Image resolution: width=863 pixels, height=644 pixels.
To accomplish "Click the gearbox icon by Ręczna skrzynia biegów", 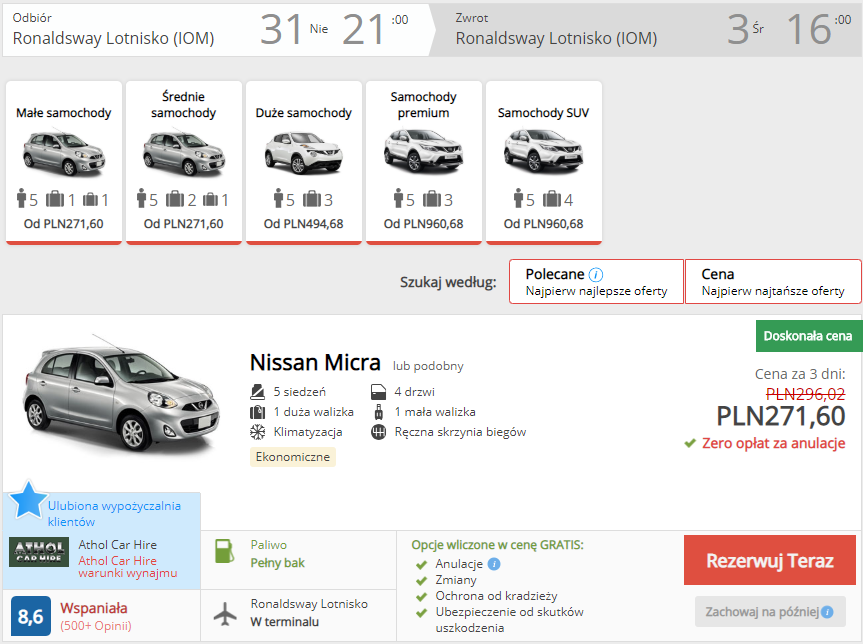I will point(379,432).
